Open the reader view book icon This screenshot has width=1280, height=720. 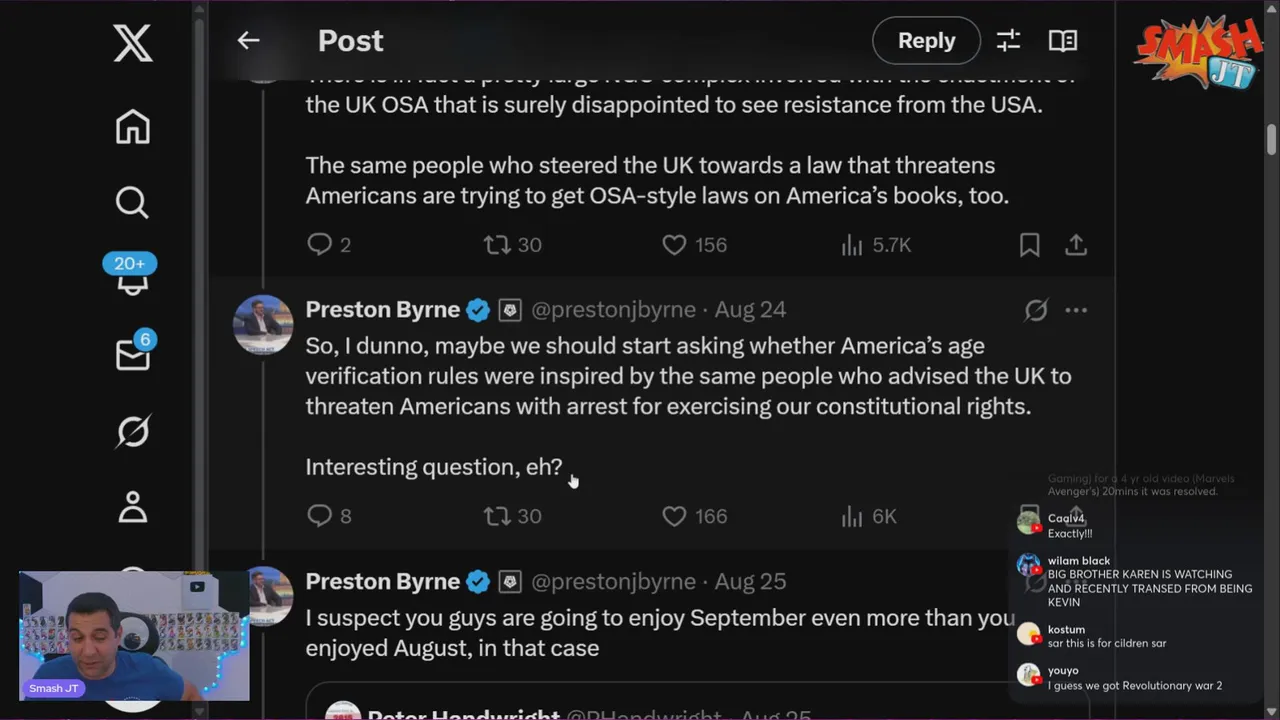1063,40
